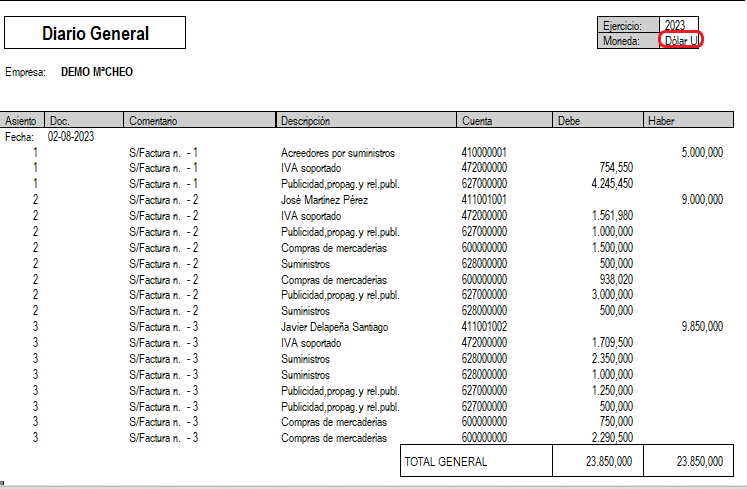The height and width of the screenshot is (489, 747).
Task: Click the "Dólar U" currency value
Action: point(681,41)
